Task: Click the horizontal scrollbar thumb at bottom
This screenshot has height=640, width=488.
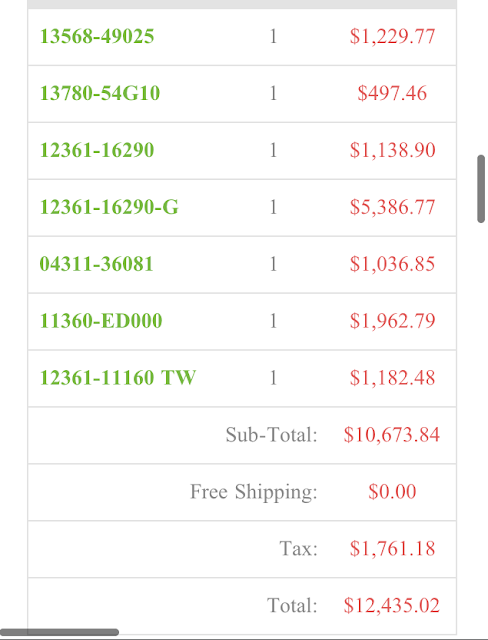Action: pyautogui.click(x=60, y=632)
